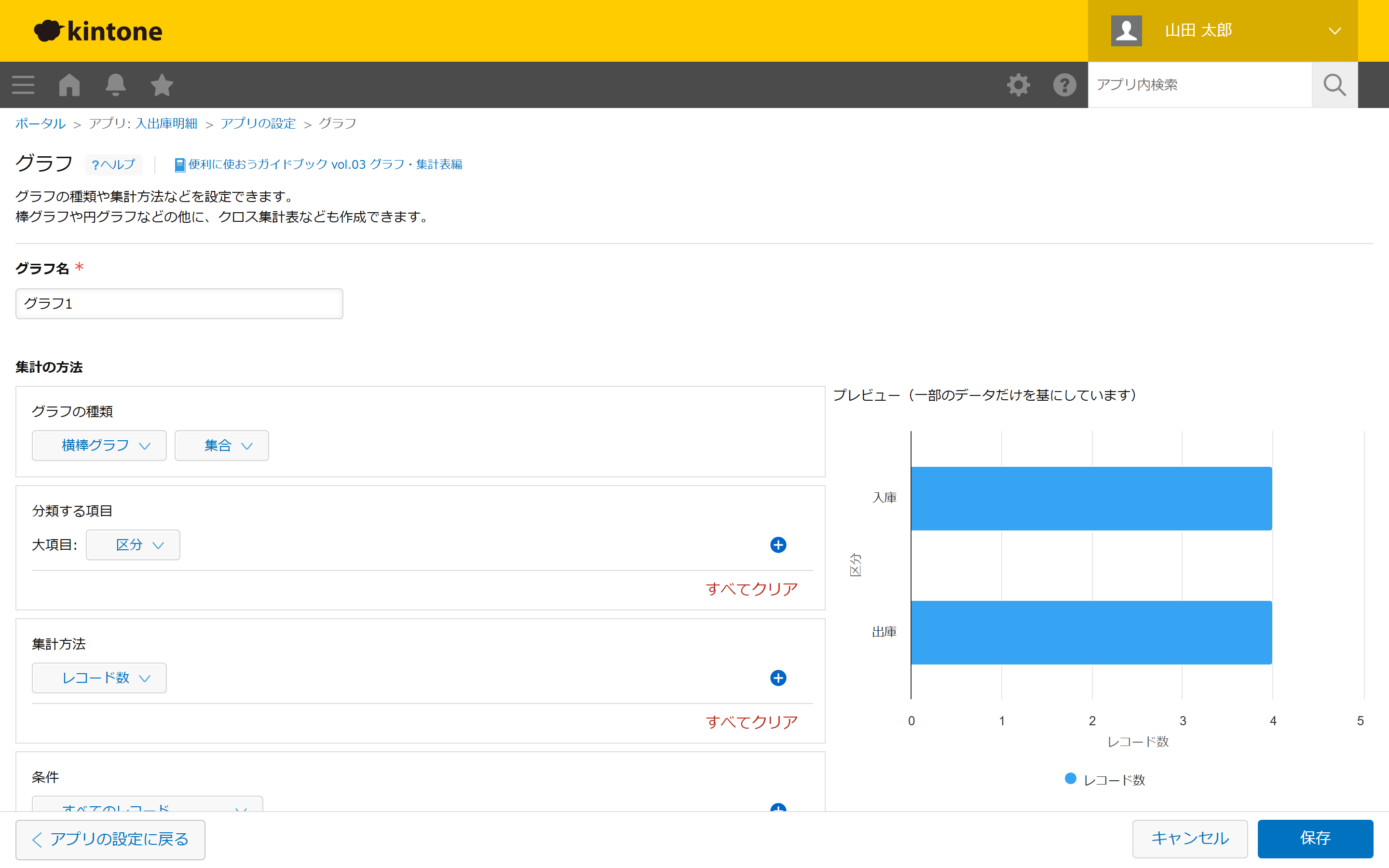Open the すべてのレコード condition dropdown
Image resolution: width=1389 pixels, height=868 pixels.
point(148,804)
